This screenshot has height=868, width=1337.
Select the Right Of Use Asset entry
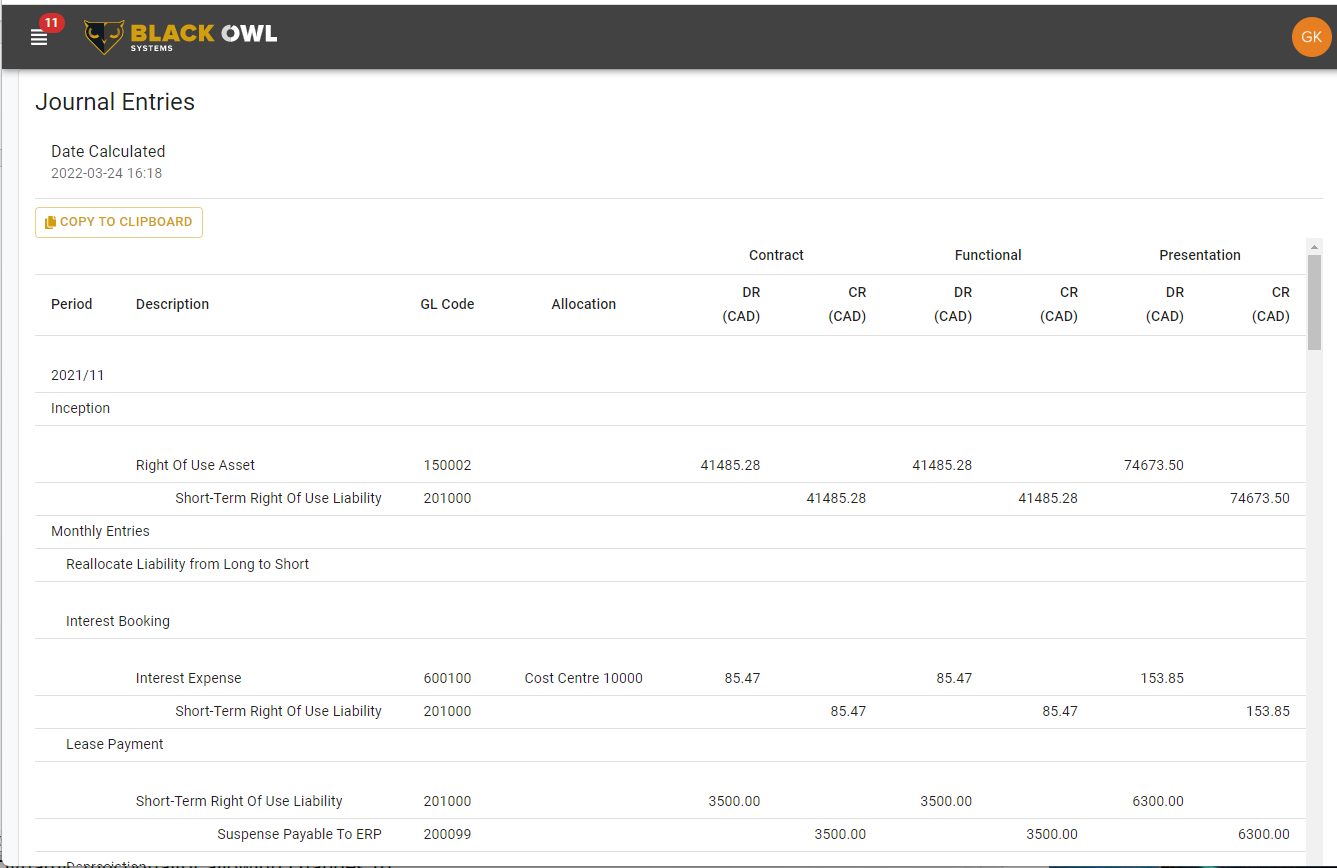pyautogui.click(x=195, y=465)
